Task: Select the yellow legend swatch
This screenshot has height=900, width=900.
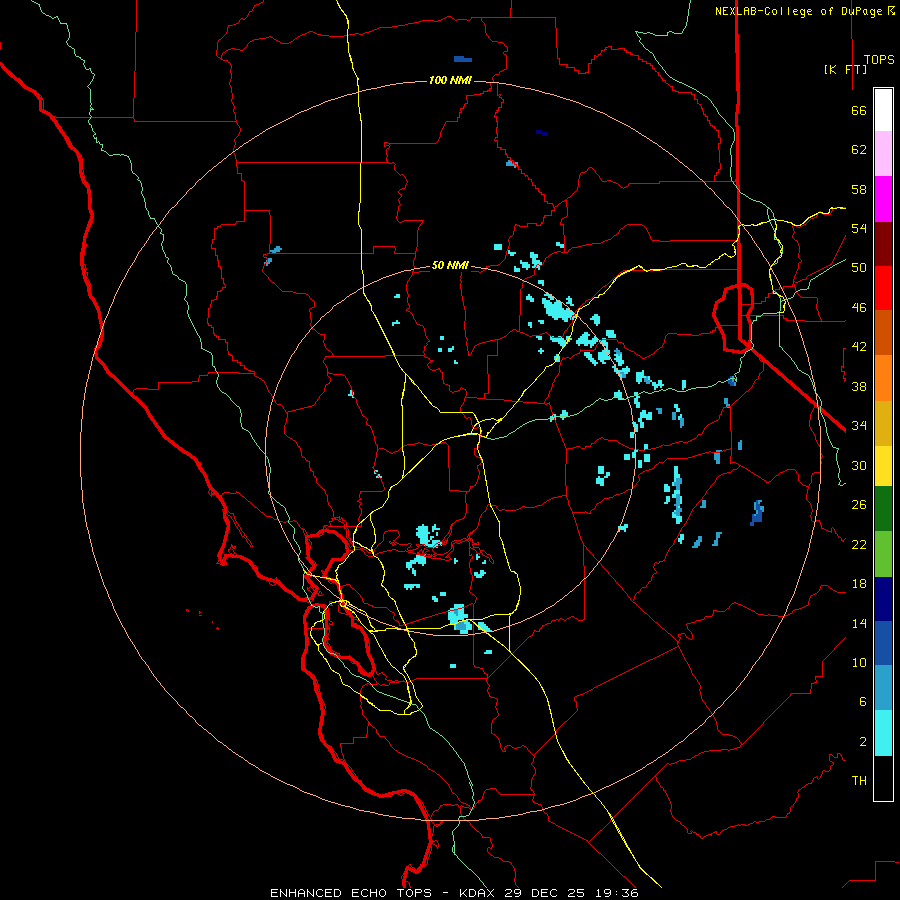Action: (x=883, y=466)
